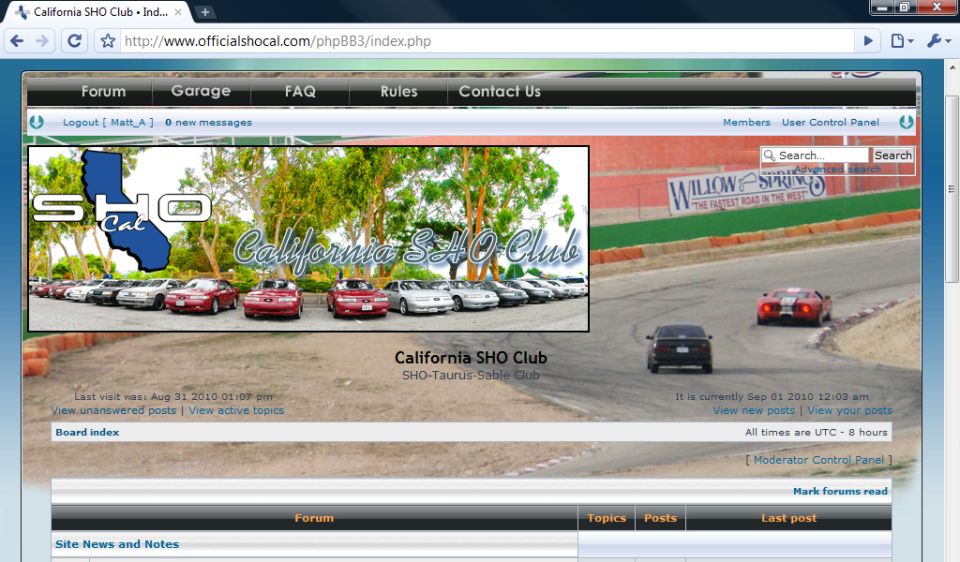Click the Go arrow beside the address bar

coord(868,41)
